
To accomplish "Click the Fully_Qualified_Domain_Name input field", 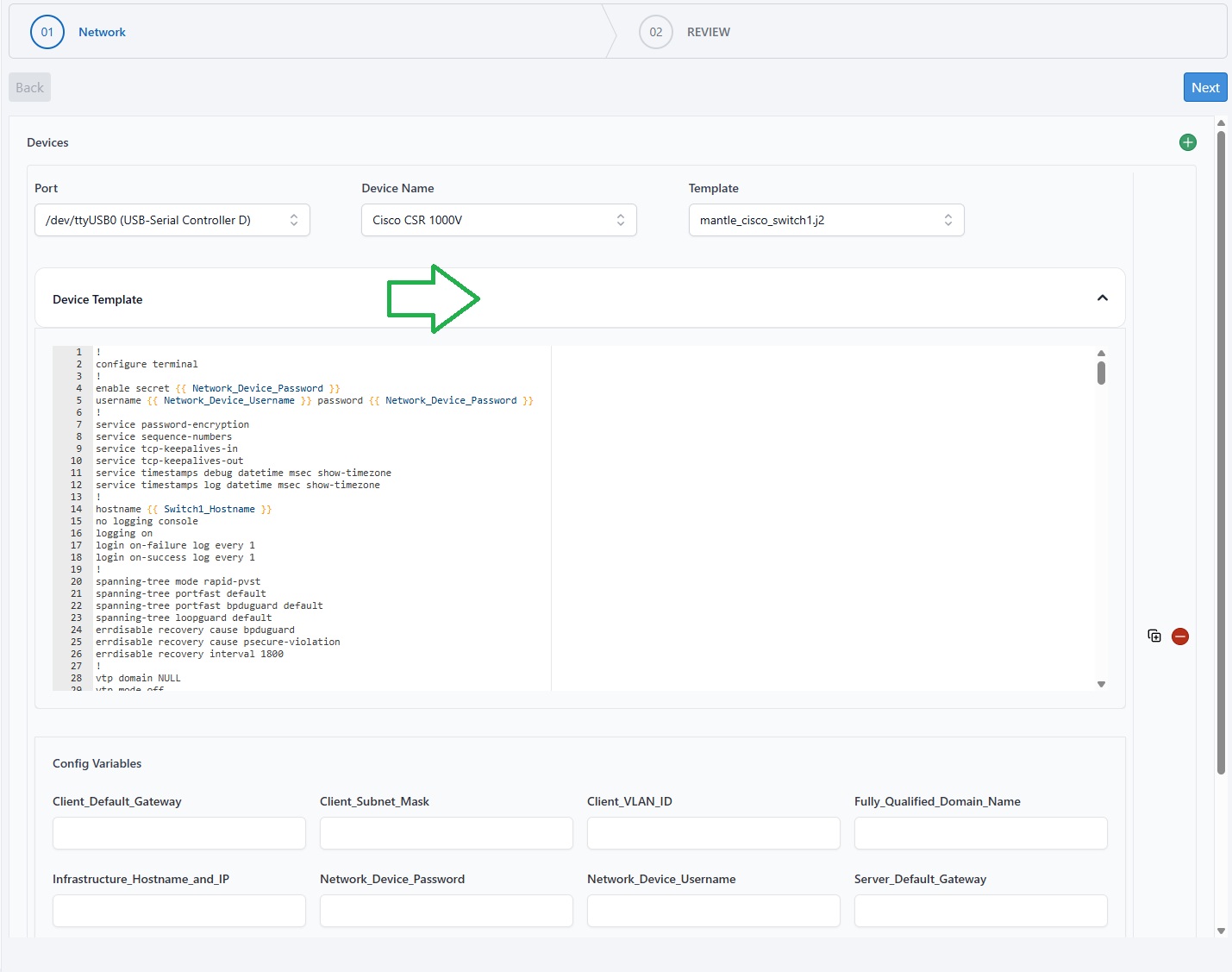I will coord(981,833).
